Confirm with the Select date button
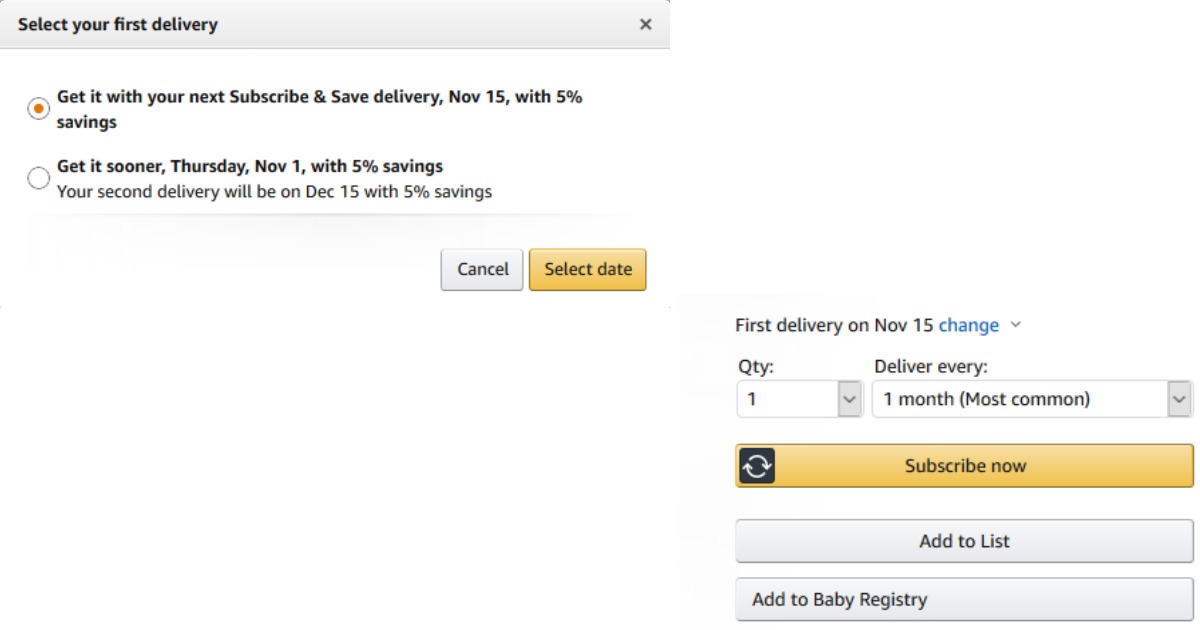This screenshot has height=630, width=1200. coord(587,269)
